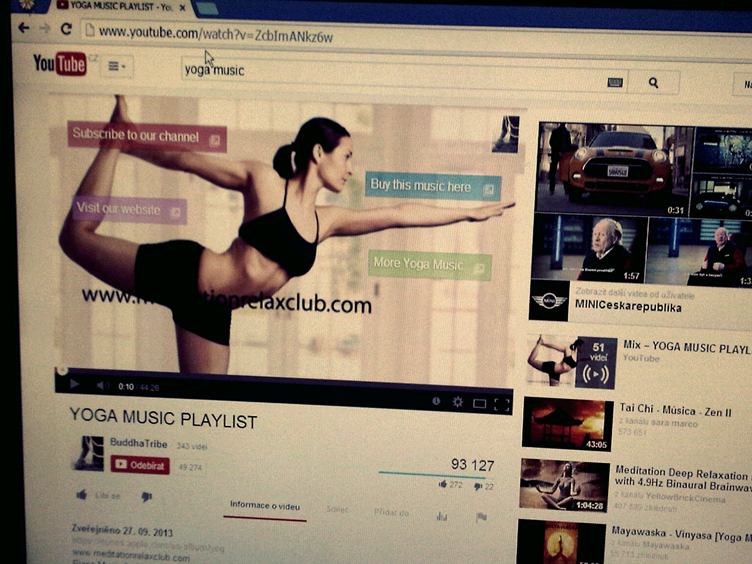Select the 'Přidat do' tab
This screenshot has width=752, height=564.
[391, 513]
